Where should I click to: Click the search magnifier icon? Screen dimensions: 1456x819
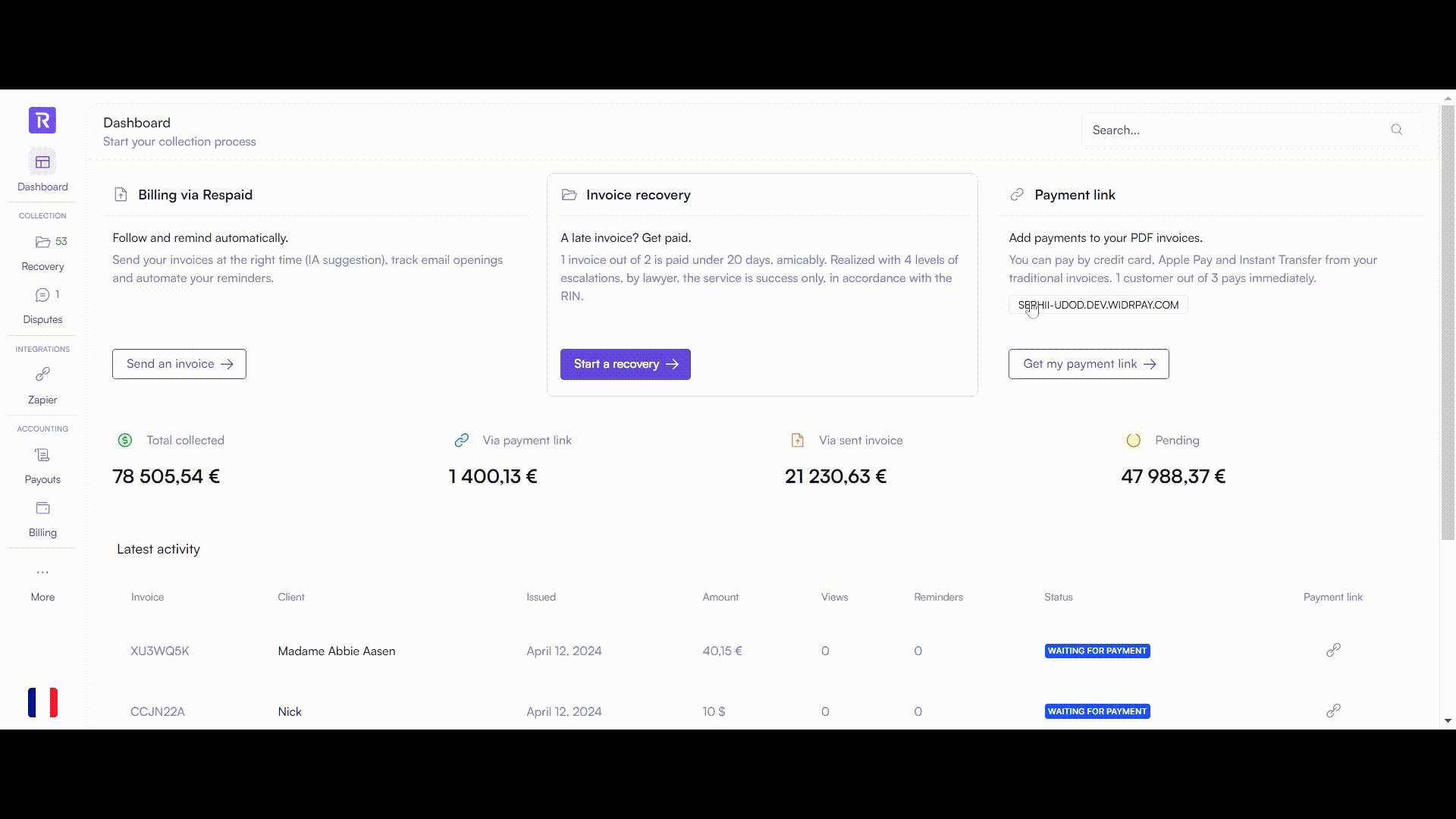pyautogui.click(x=1396, y=129)
